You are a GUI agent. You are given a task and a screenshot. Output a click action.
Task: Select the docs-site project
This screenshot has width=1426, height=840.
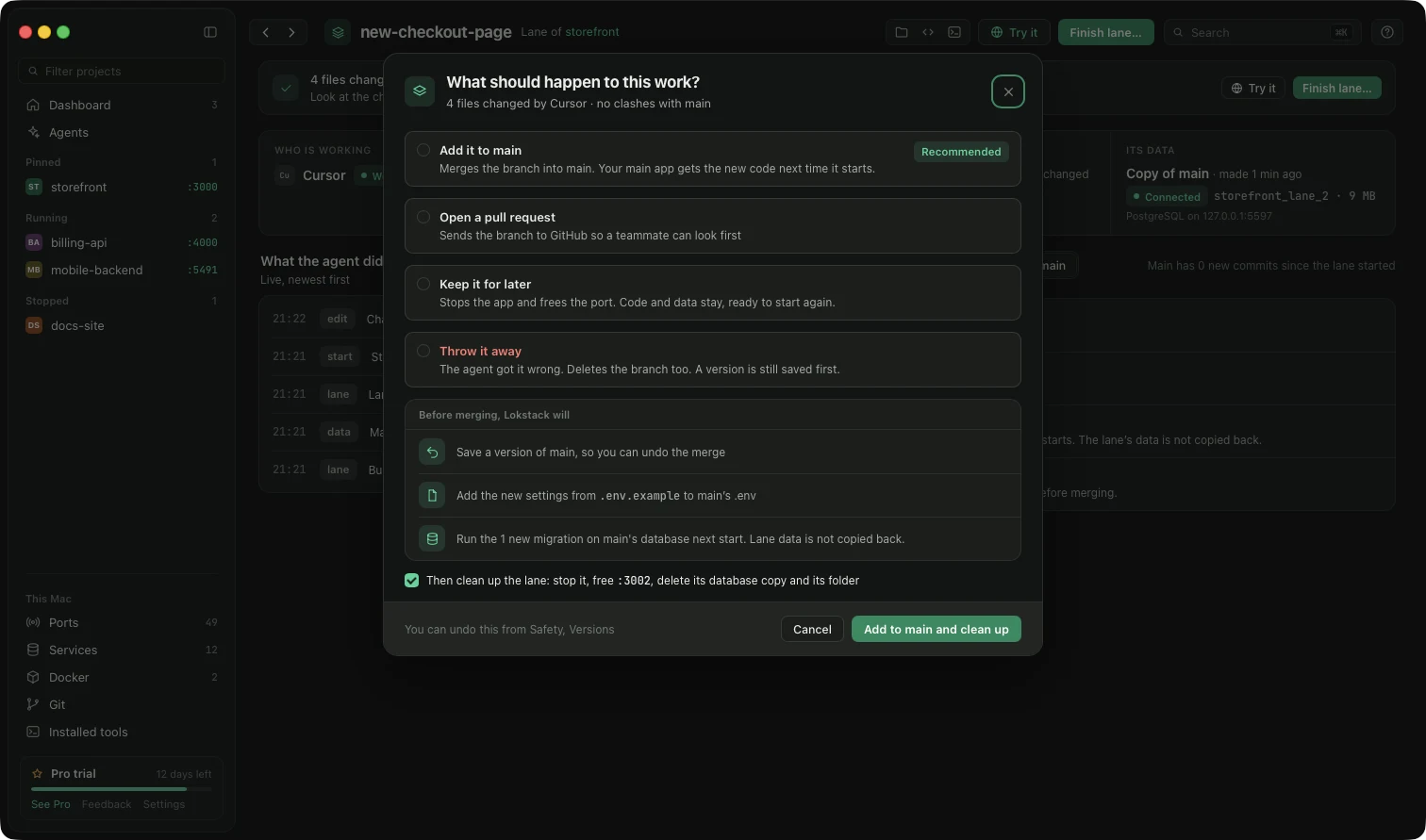(x=122, y=325)
